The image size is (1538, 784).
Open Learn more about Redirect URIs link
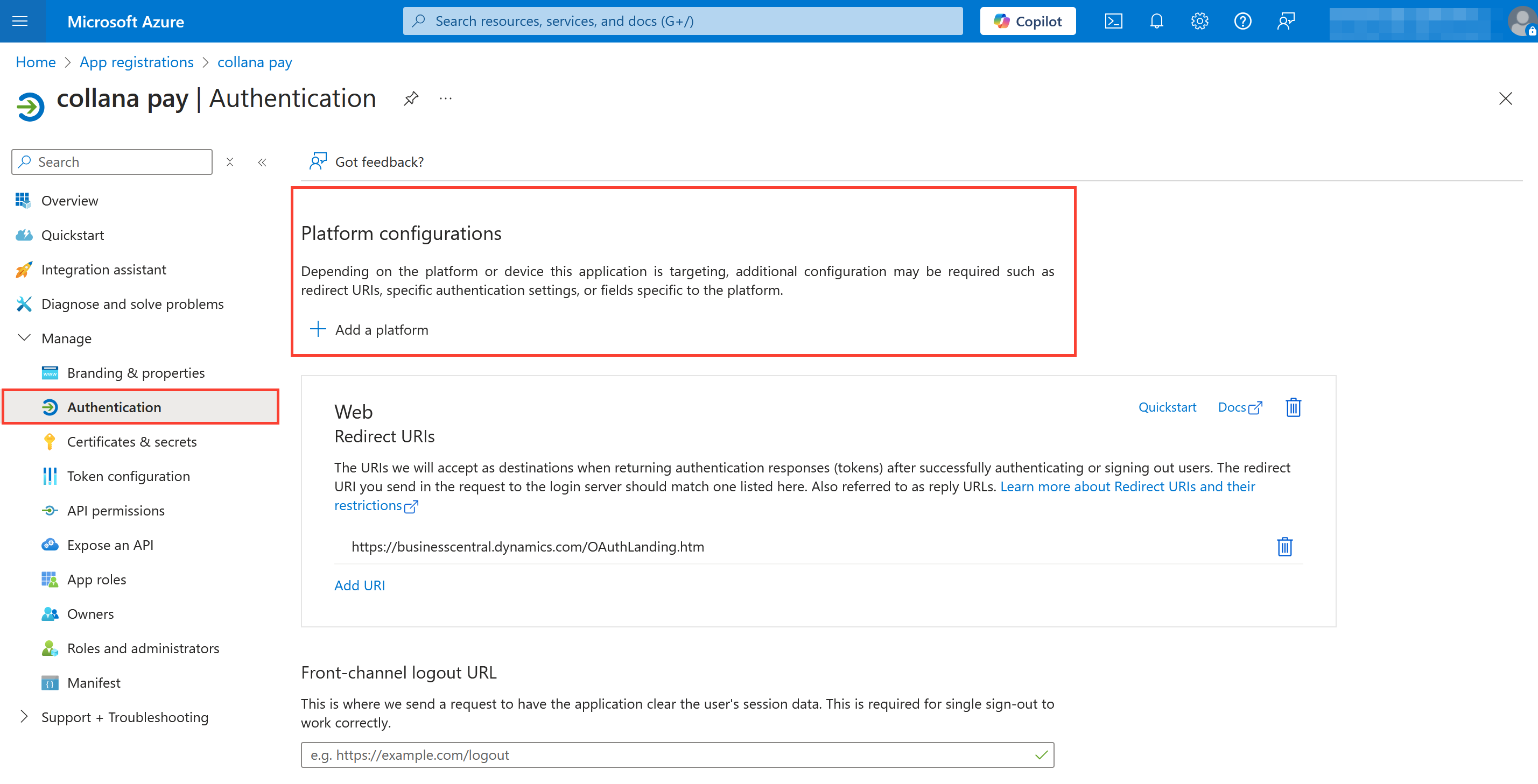click(x=1128, y=487)
